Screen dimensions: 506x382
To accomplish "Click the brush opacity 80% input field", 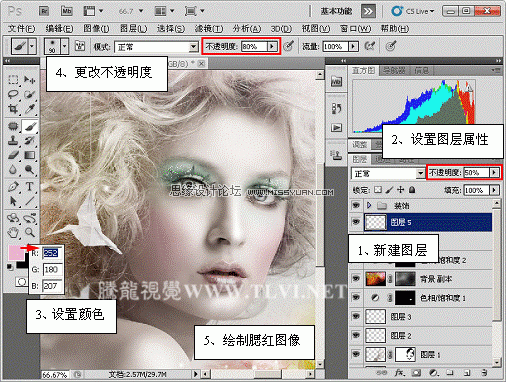I will pos(254,46).
